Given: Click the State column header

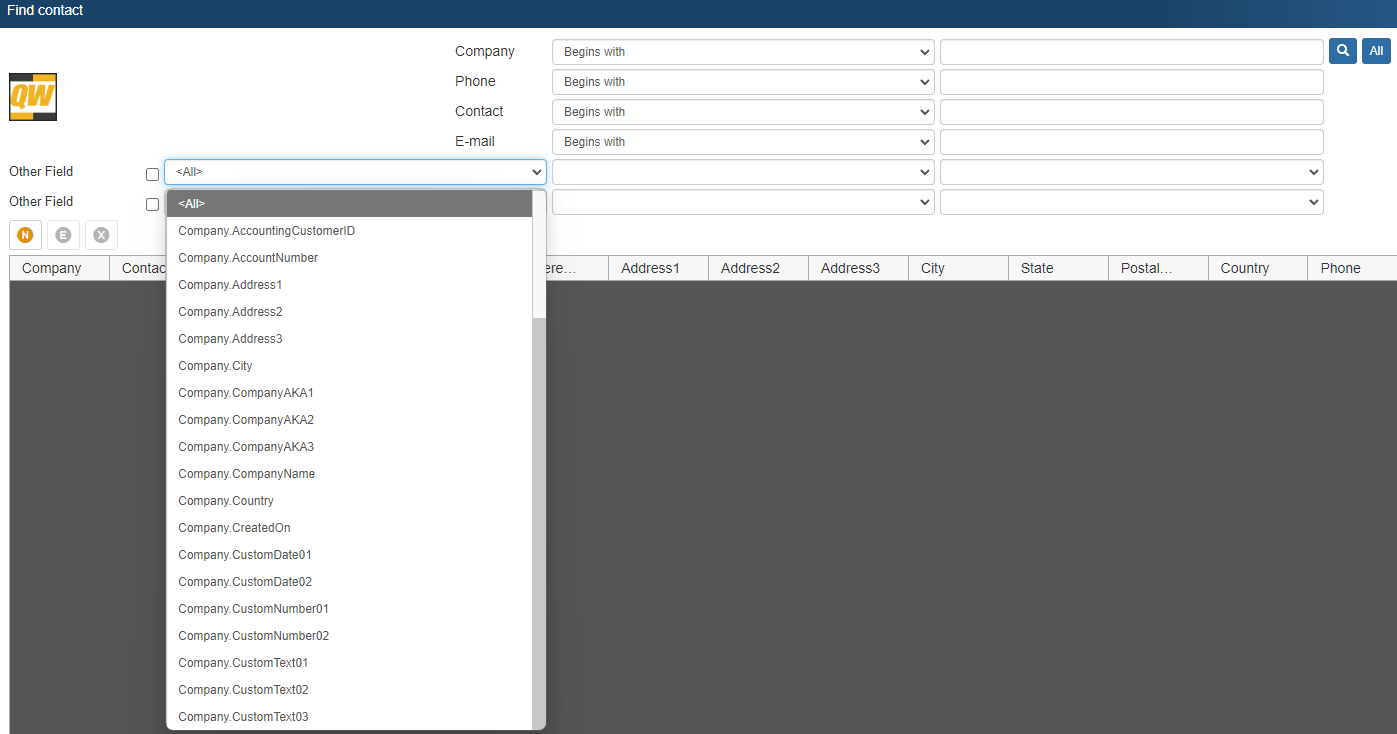Looking at the screenshot, I should 1037,268.
